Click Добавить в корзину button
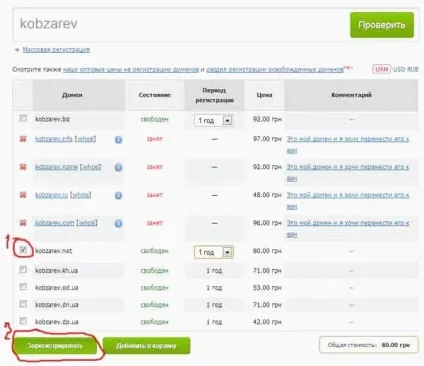The image size is (424, 366). click(146, 346)
